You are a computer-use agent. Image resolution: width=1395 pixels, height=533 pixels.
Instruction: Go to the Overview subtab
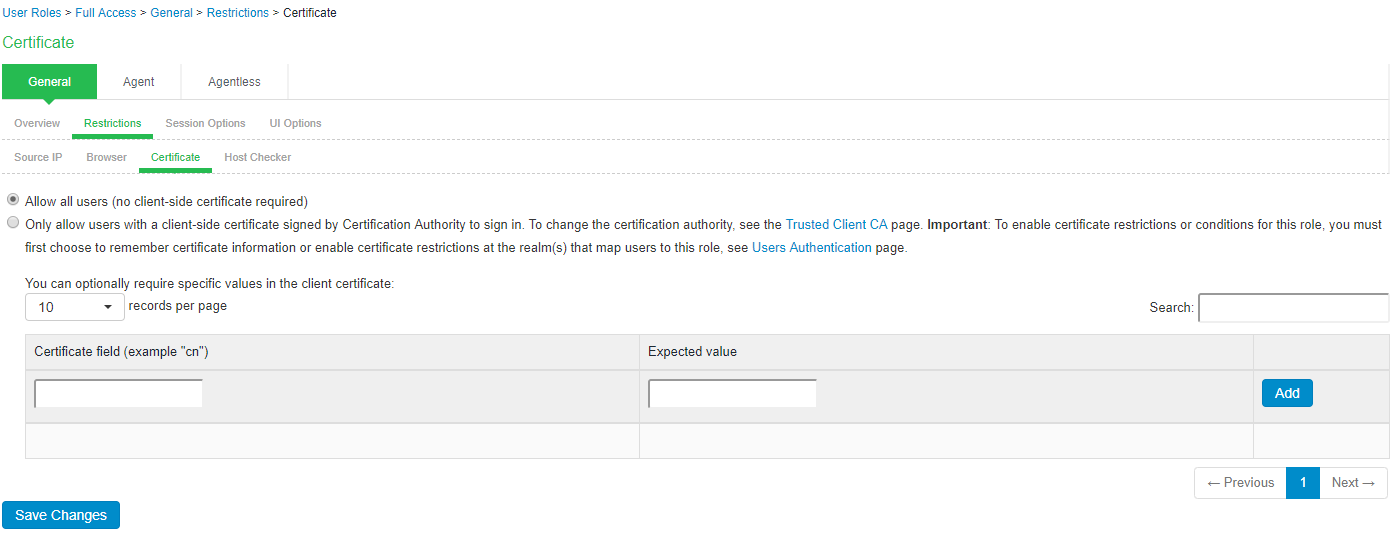point(37,123)
